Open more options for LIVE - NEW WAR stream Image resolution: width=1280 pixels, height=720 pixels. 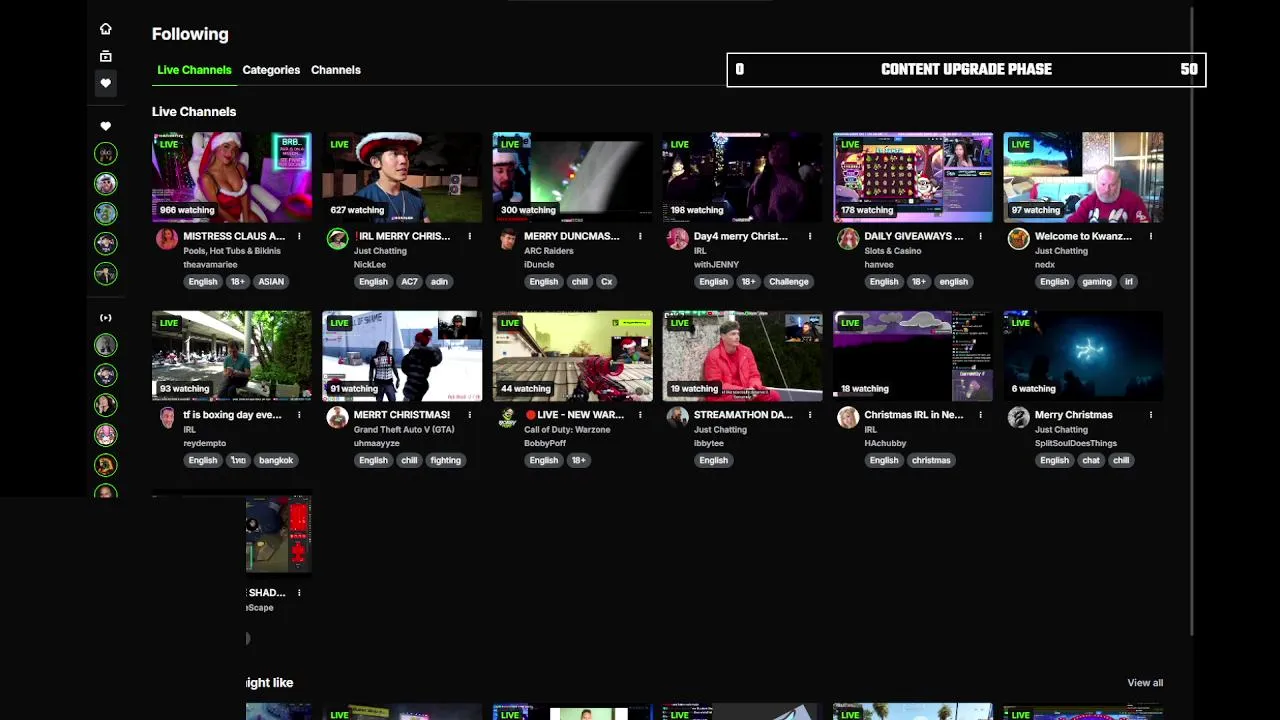pyautogui.click(x=640, y=415)
